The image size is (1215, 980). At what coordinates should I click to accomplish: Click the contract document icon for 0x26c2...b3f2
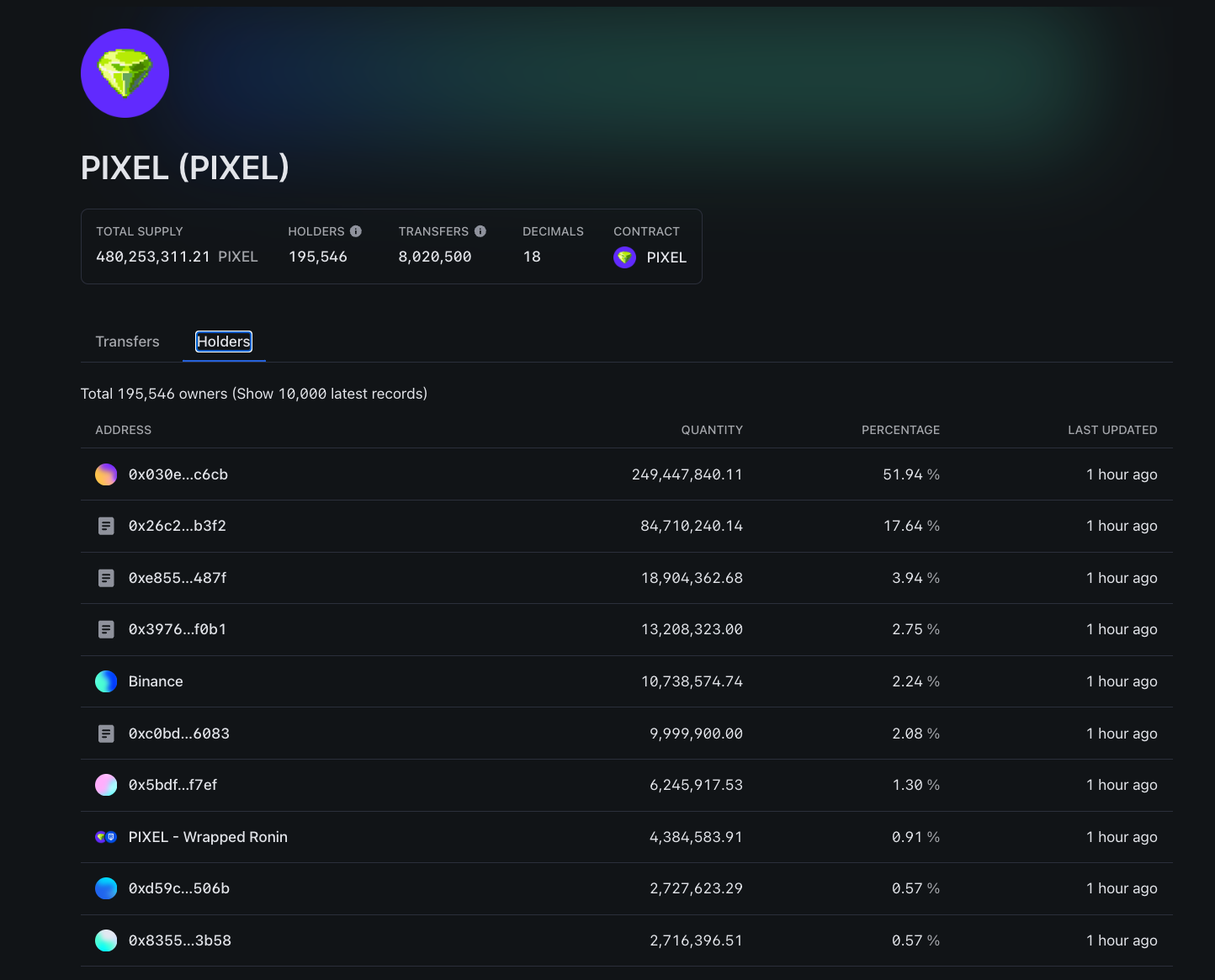pos(106,526)
